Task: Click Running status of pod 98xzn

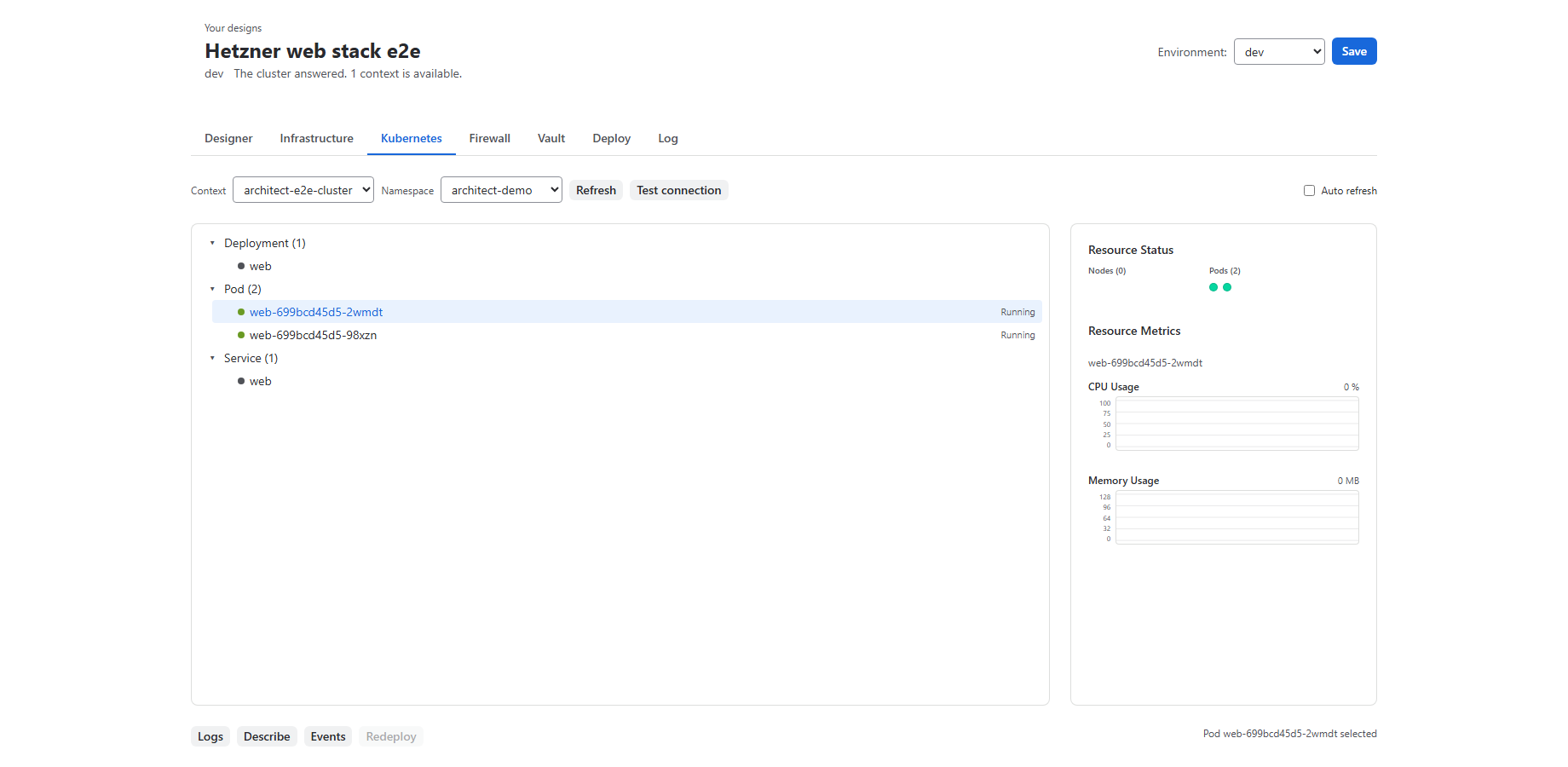Action: point(1017,335)
